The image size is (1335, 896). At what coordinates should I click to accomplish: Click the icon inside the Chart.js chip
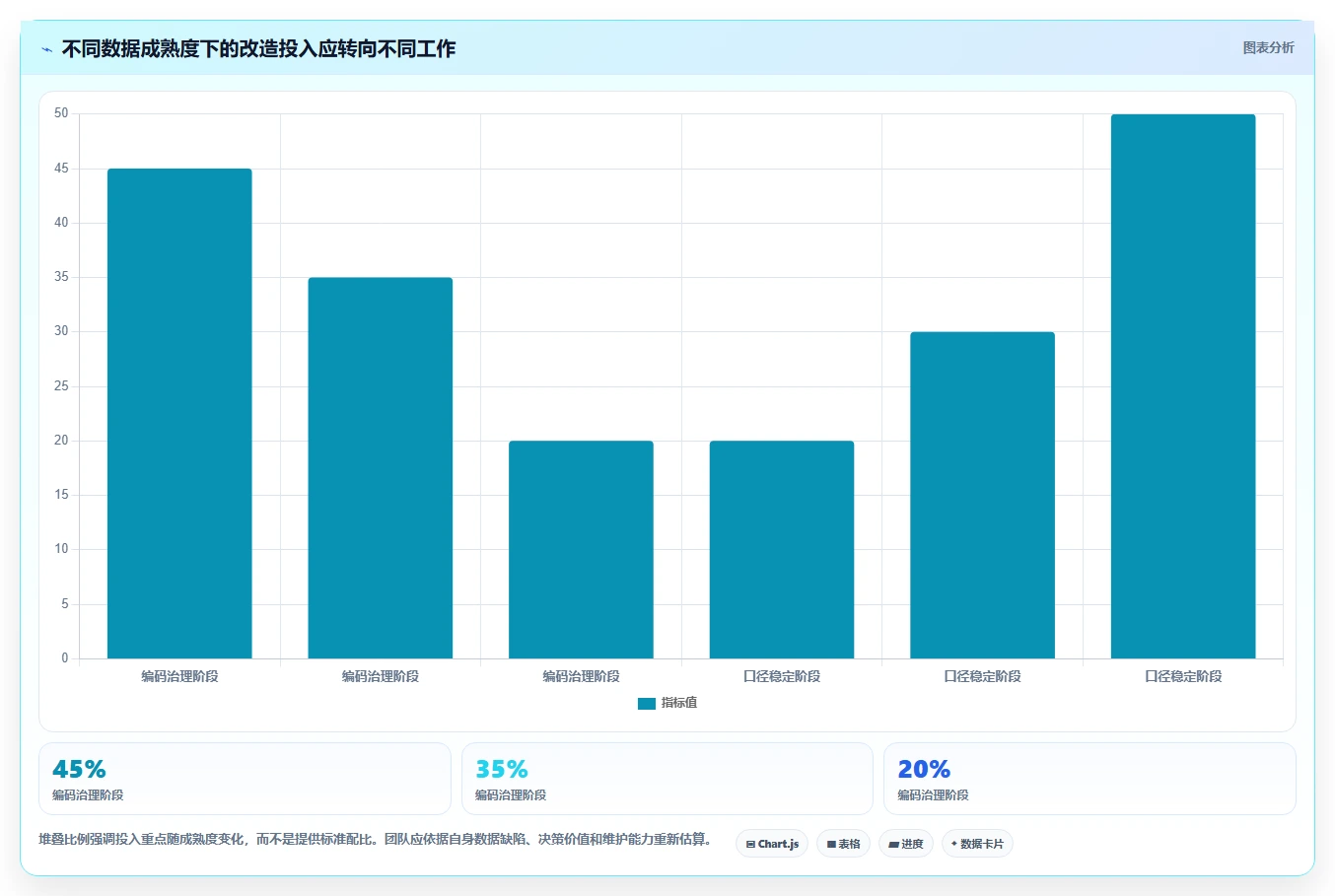[750, 844]
